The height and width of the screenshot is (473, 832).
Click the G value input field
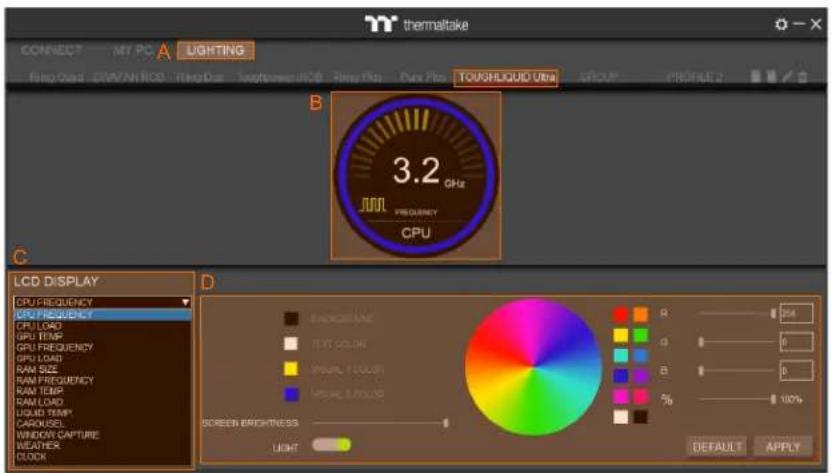tap(796, 342)
